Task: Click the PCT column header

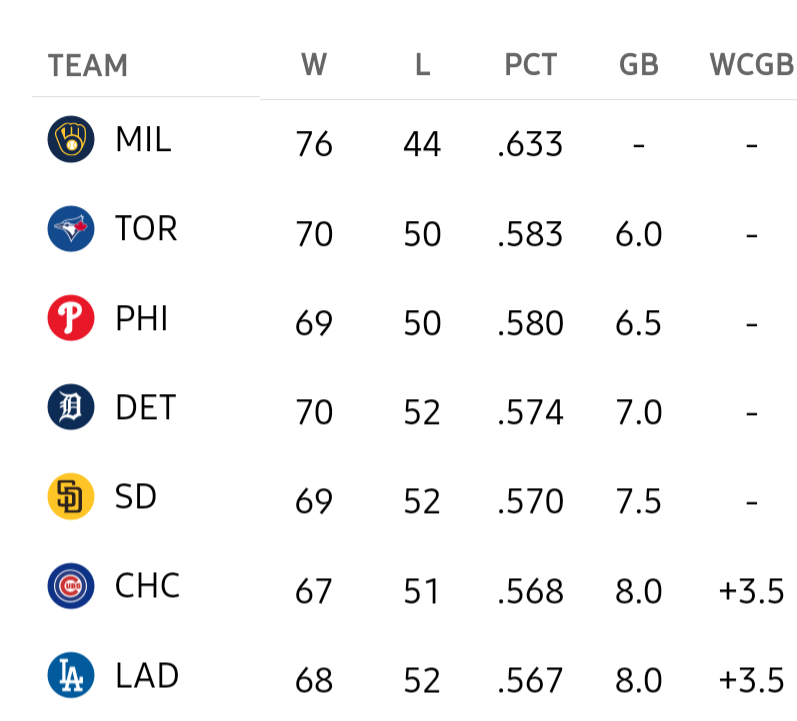Action: pos(530,65)
